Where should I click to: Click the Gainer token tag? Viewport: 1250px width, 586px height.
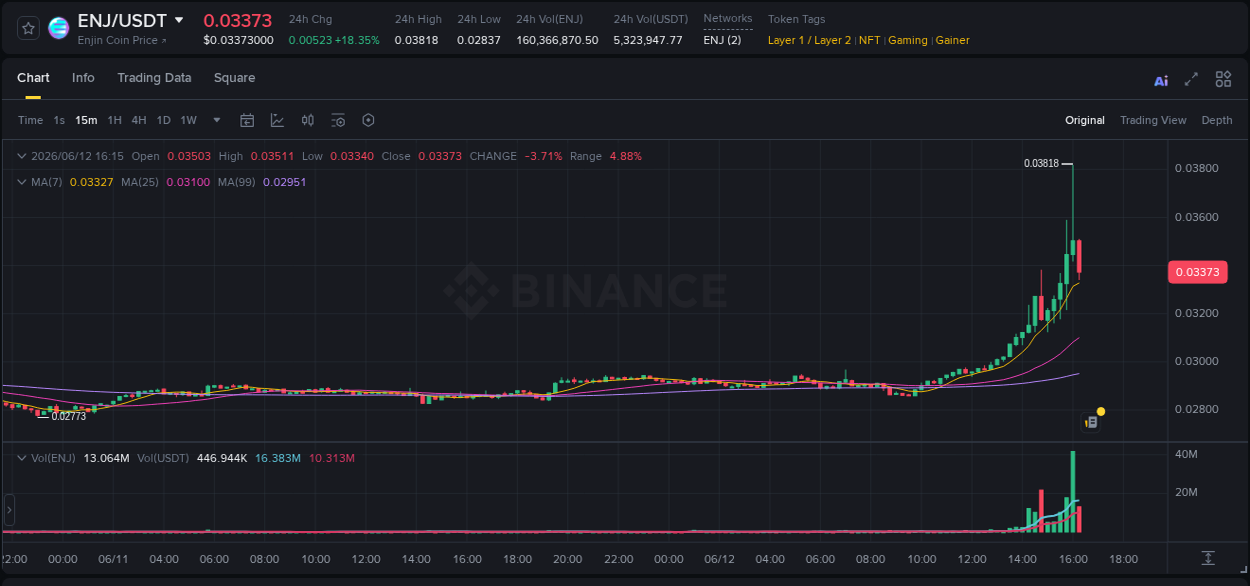(x=952, y=40)
